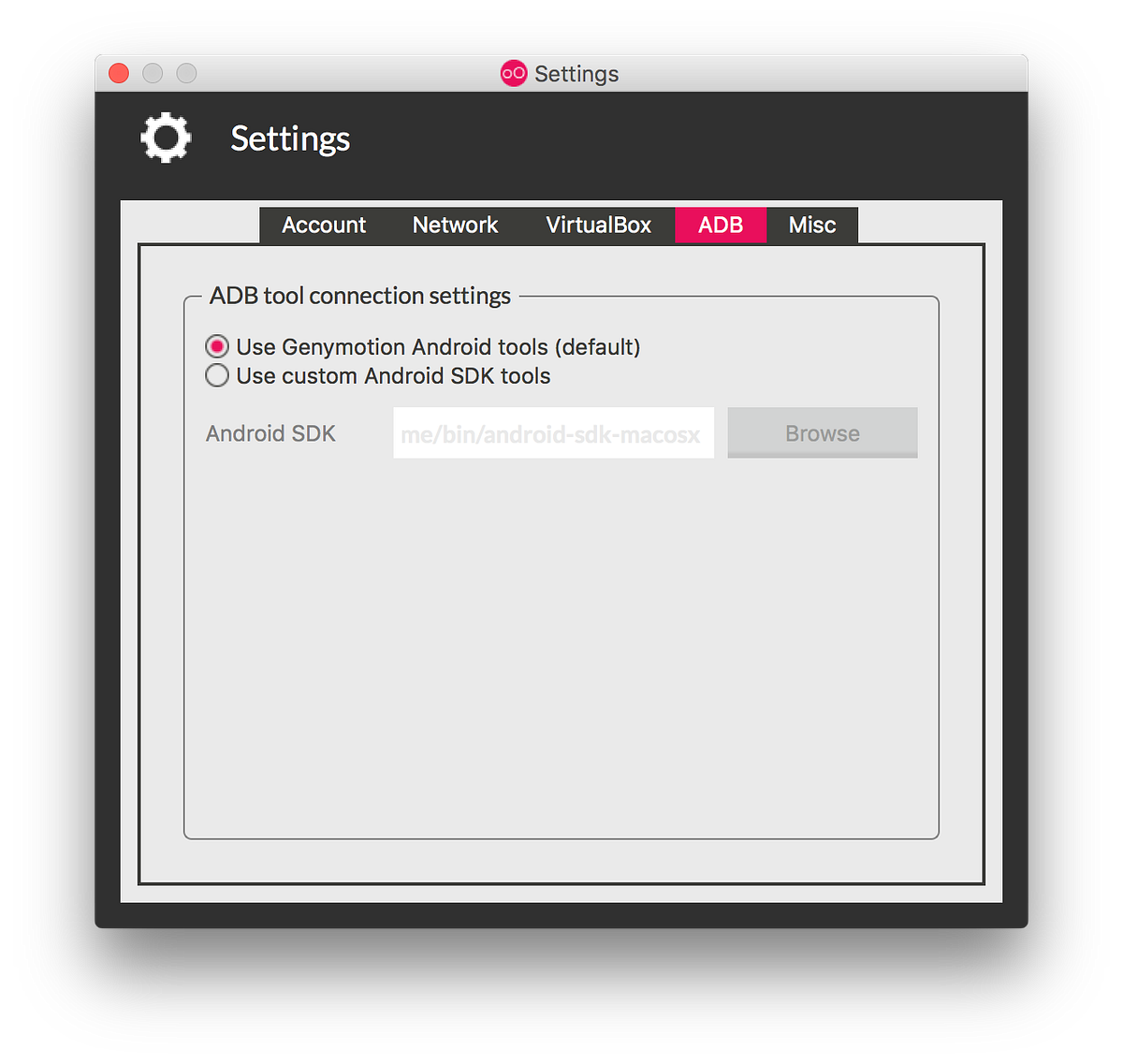The image size is (1123, 1064).
Task: Click the Settings title in the window title bar
Action: [576, 73]
